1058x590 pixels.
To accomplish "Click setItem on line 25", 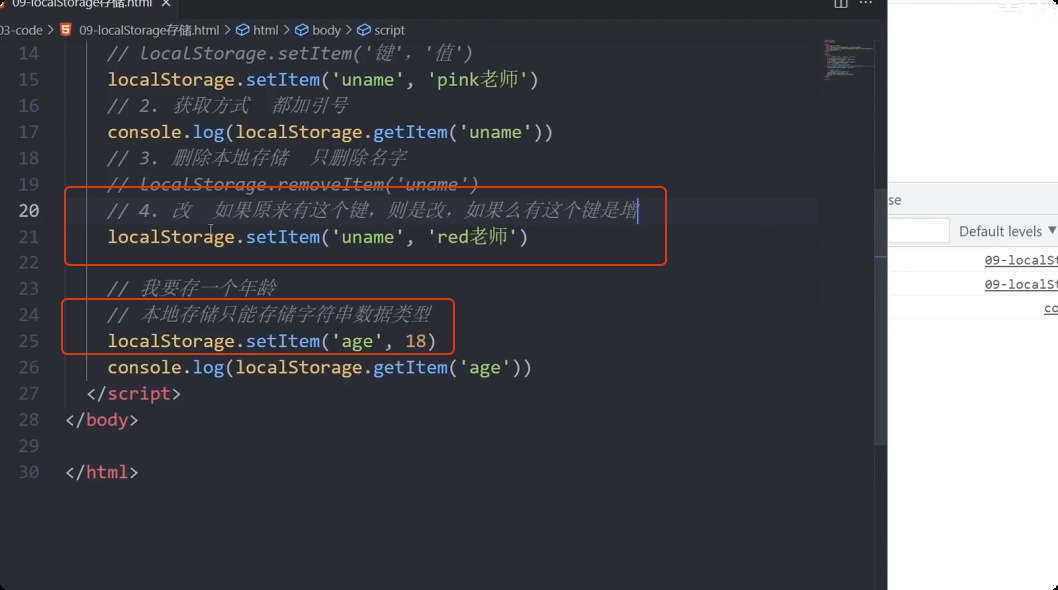I will (283, 341).
